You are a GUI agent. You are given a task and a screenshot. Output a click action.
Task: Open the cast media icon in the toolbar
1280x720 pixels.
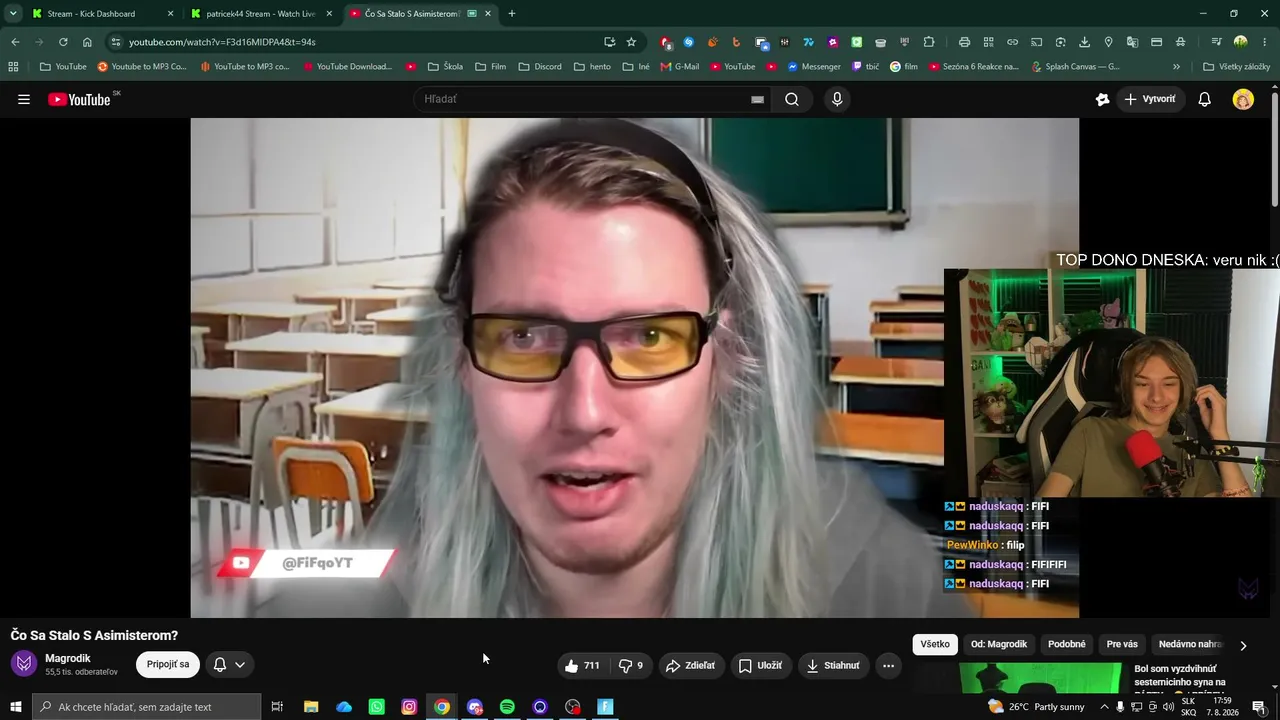click(1036, 42)
